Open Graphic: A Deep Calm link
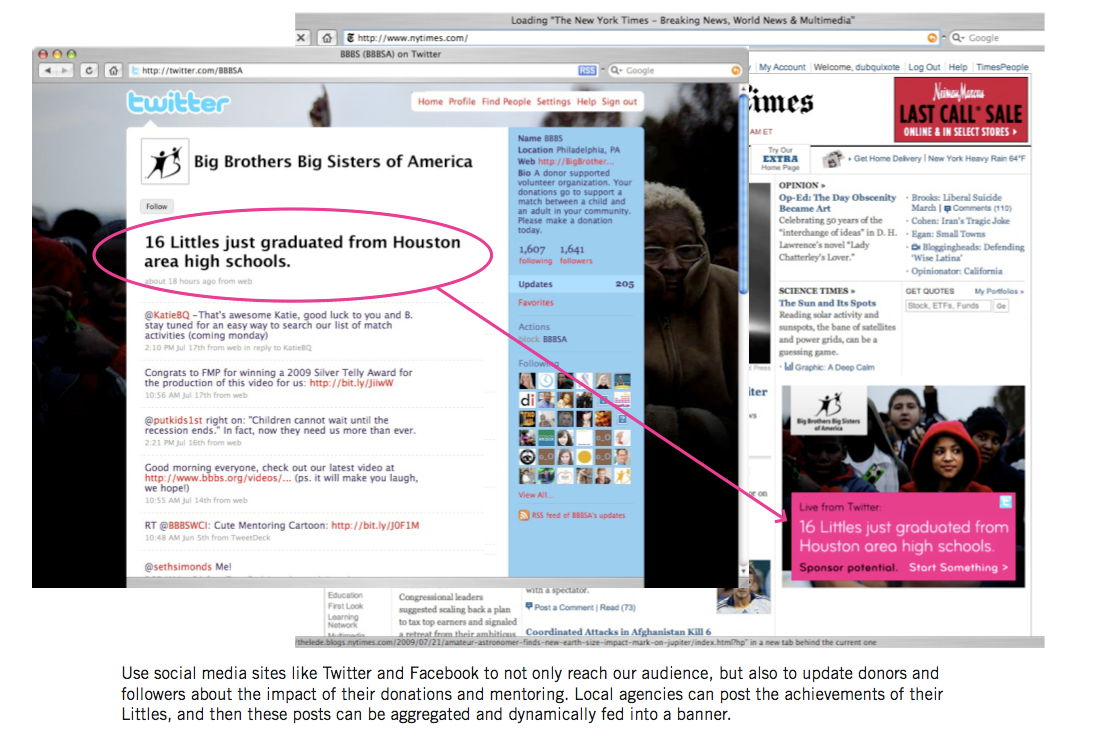 [x=834, y=367]
